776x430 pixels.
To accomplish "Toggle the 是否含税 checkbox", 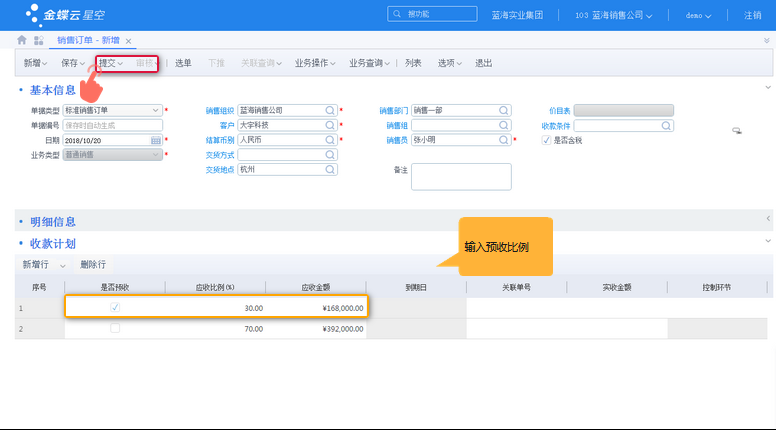I will 546,140.
